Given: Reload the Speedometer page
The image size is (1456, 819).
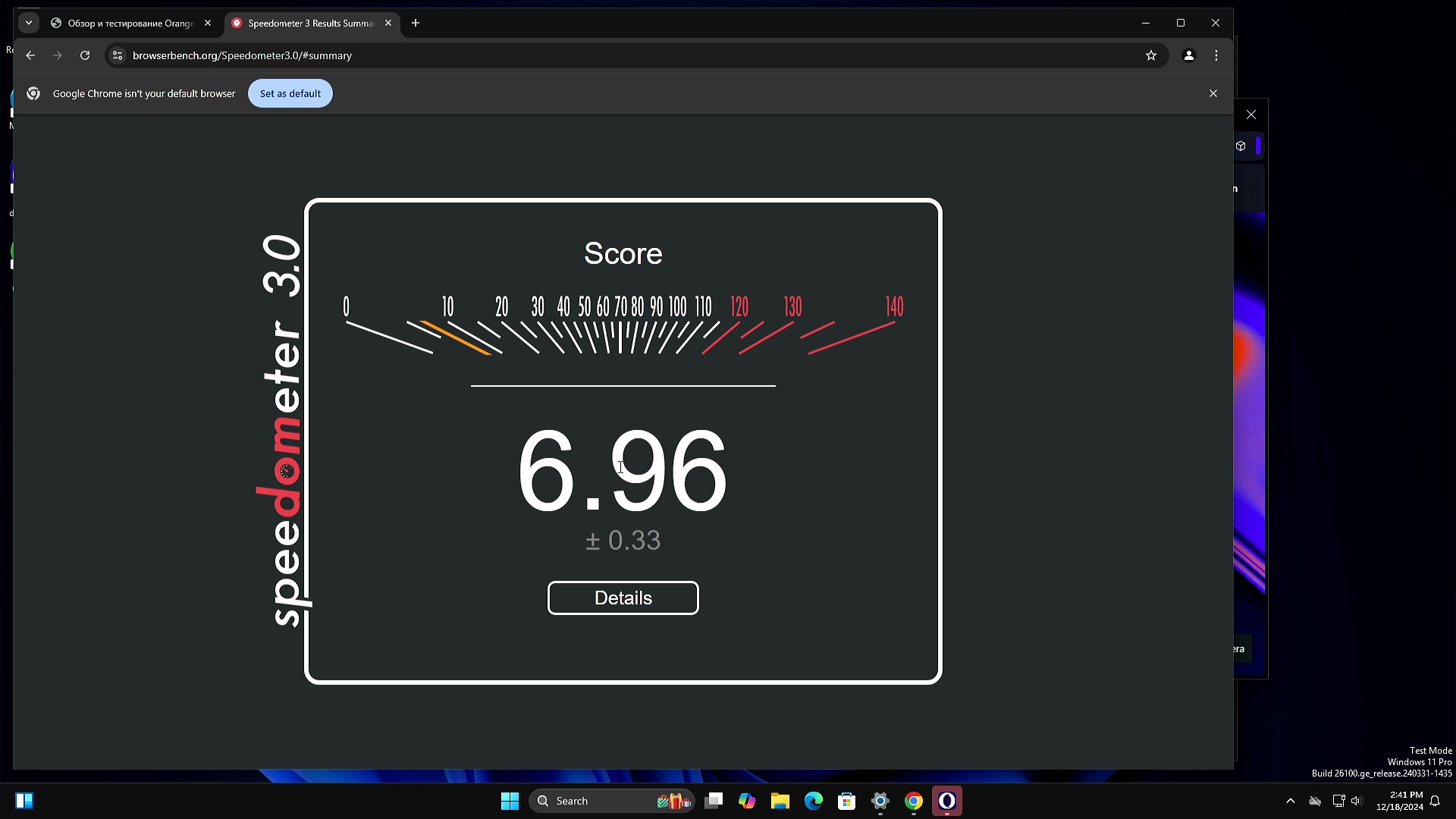Looking at the screenshot, I should [x=85, y=55].
